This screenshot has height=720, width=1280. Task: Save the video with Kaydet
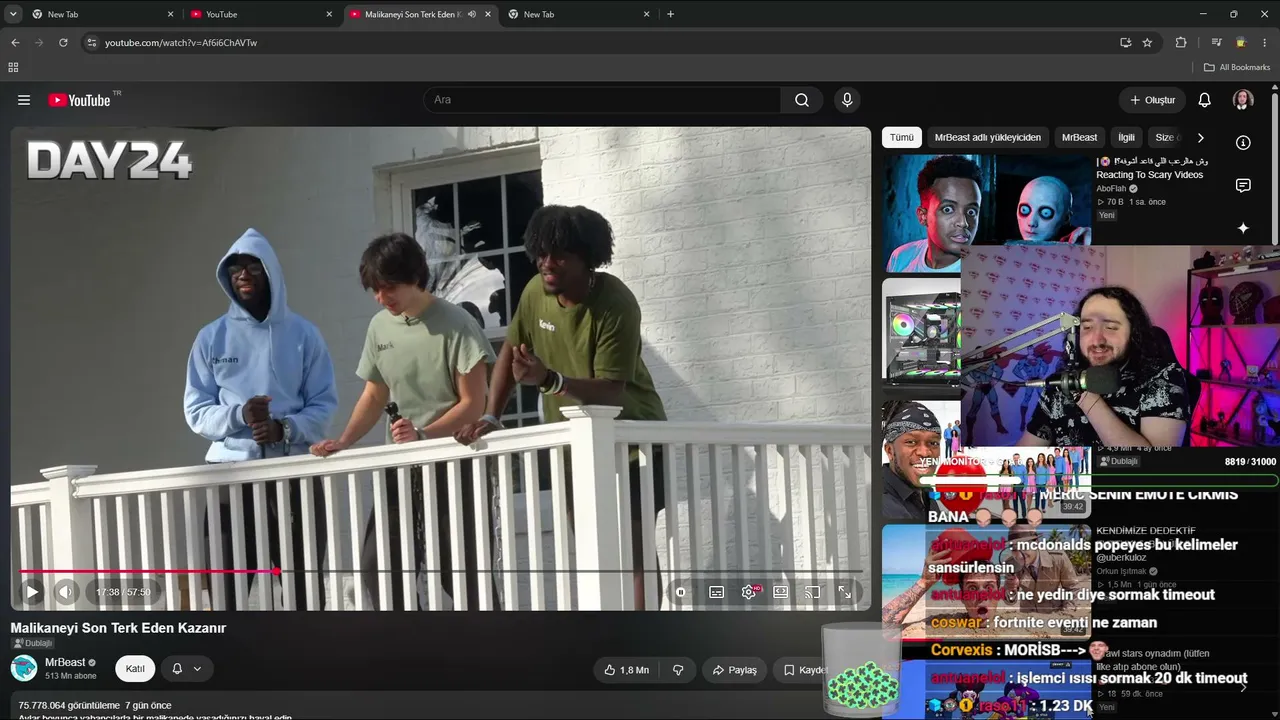804,670
